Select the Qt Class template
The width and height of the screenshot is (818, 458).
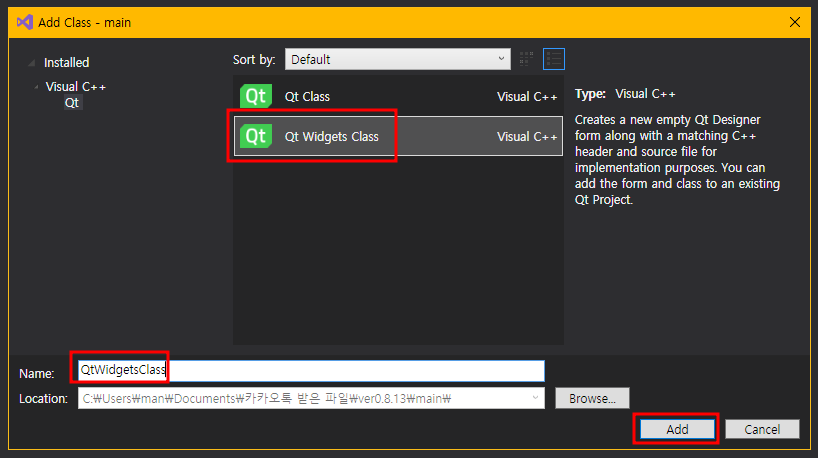[398, 96]
